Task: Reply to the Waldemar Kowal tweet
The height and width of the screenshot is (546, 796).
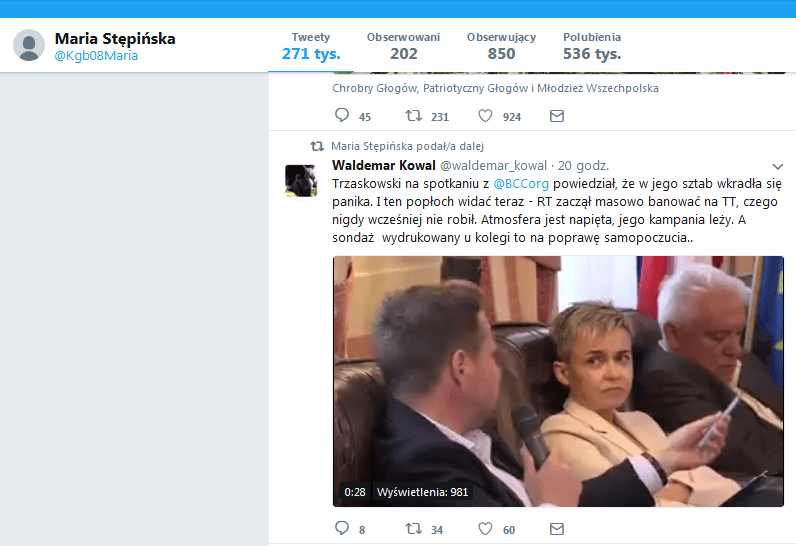Action: [342, 528]
